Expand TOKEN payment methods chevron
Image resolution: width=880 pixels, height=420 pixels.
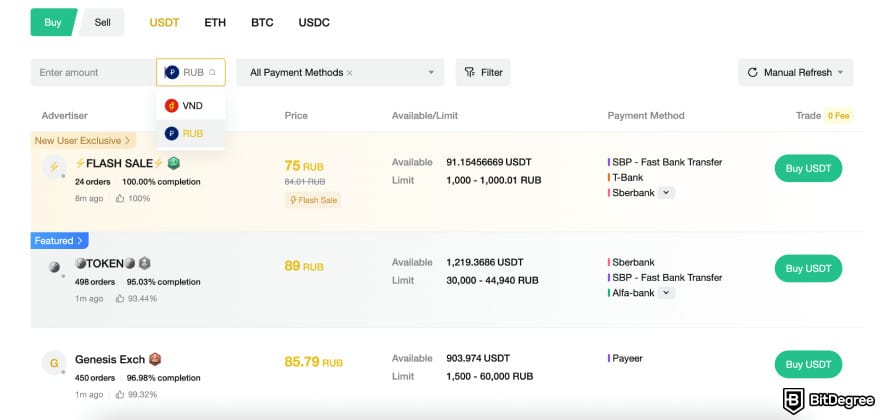coord(666,293)
